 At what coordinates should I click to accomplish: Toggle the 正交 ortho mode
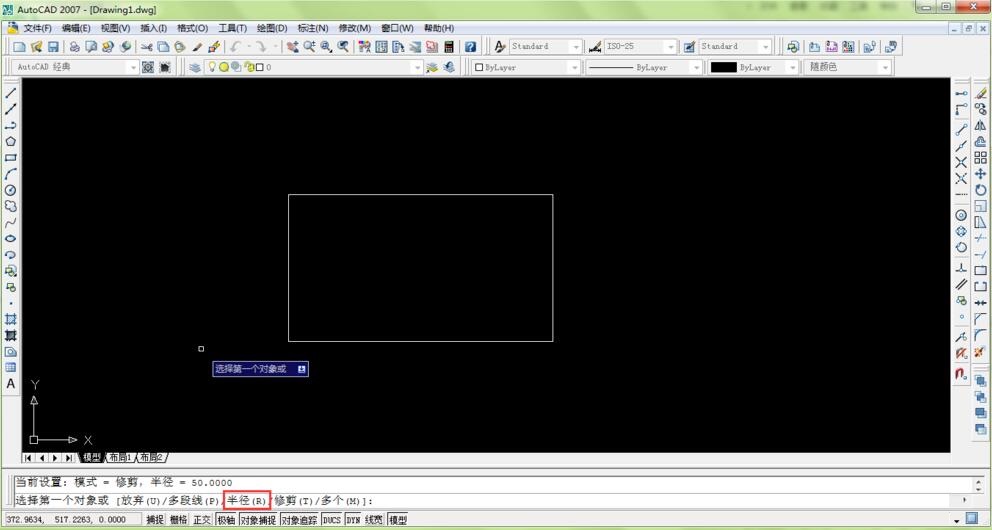(202, 520)
